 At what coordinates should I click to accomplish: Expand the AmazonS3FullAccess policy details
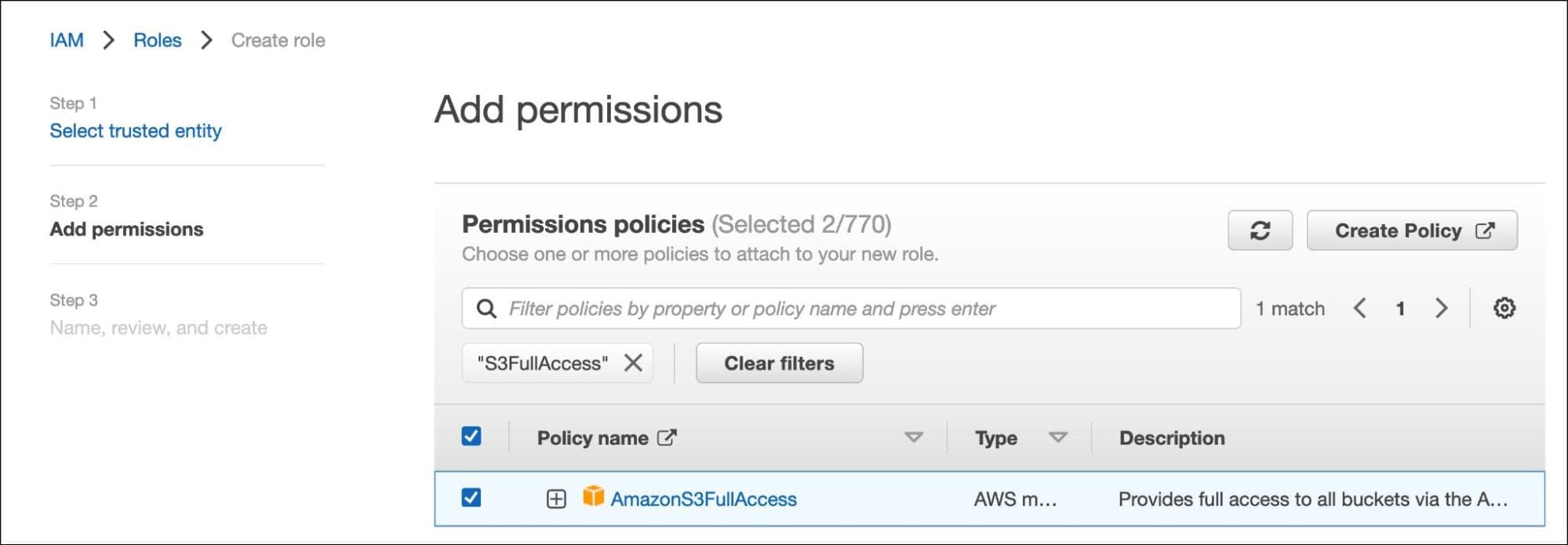click(556, 499)
